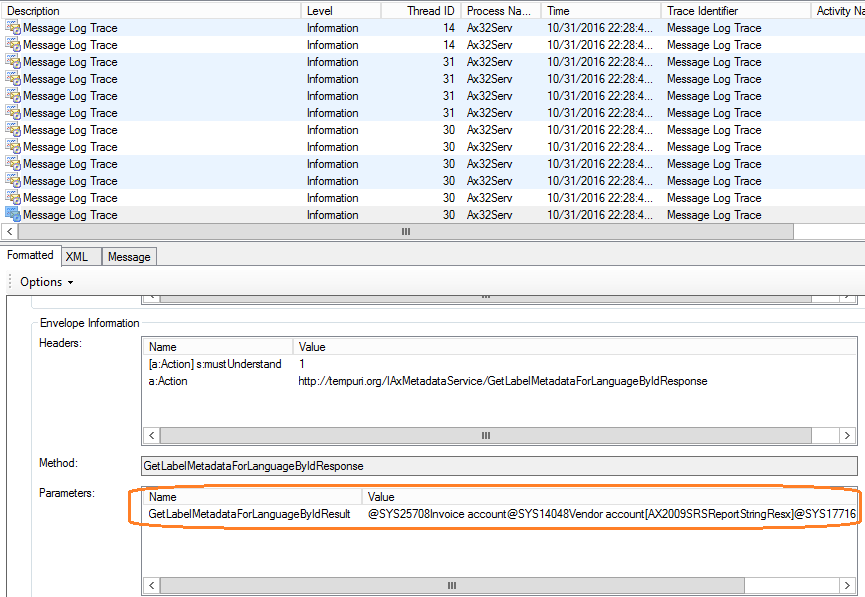
Task: Open the Options dropdown menu
Action: 46,282
